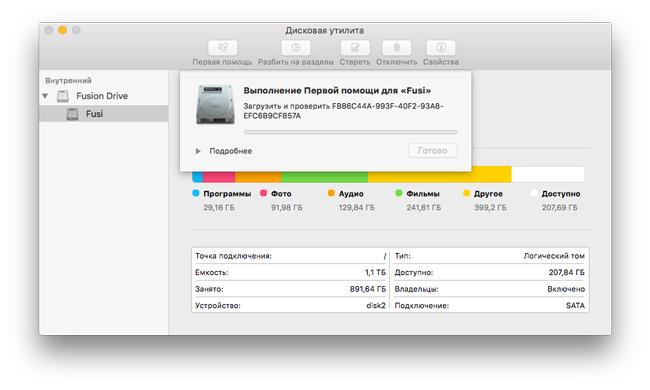Click the orange Аудио segment of usage bar

point(258,177)
